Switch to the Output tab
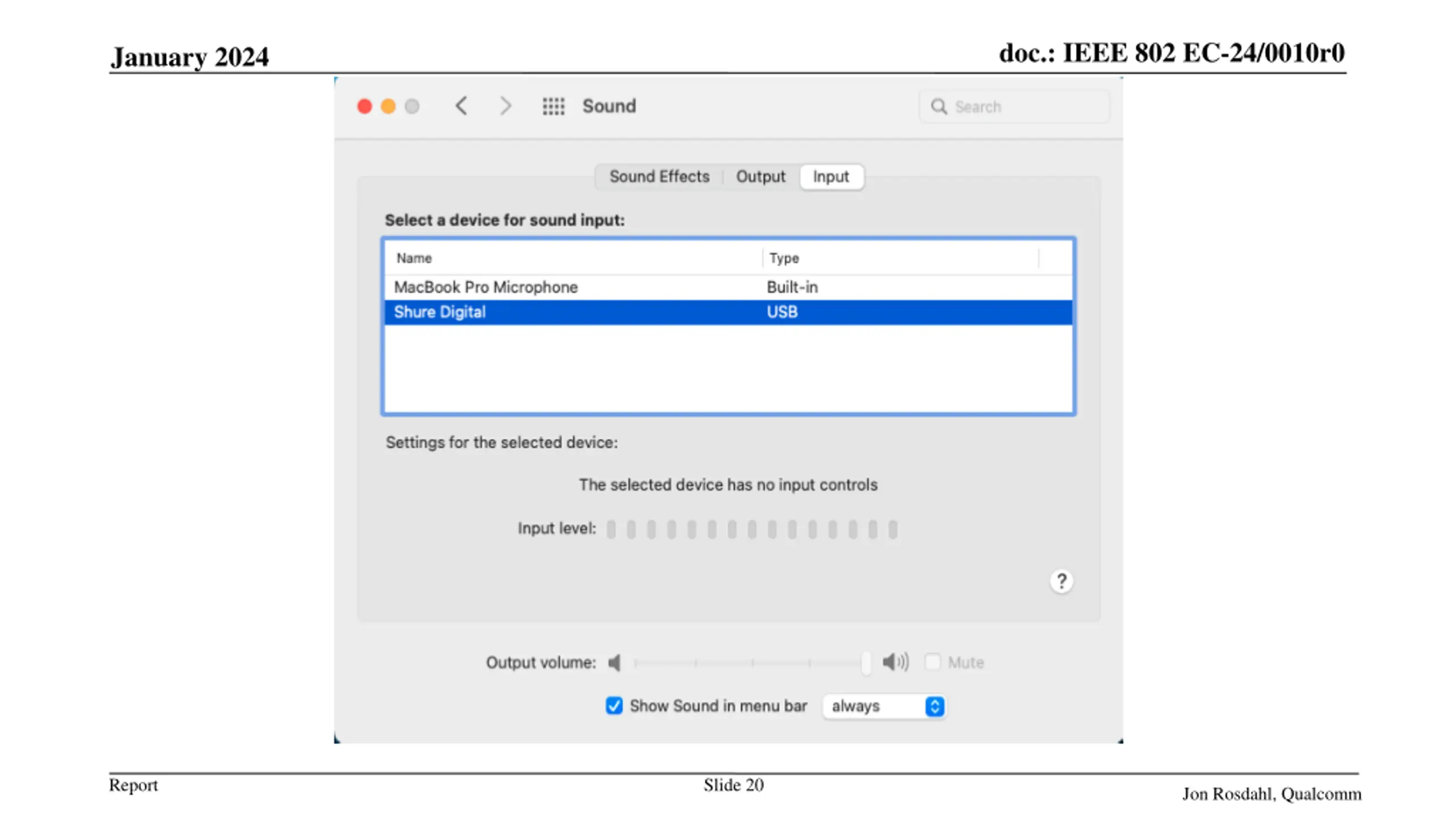 click(x=760, y=177)
